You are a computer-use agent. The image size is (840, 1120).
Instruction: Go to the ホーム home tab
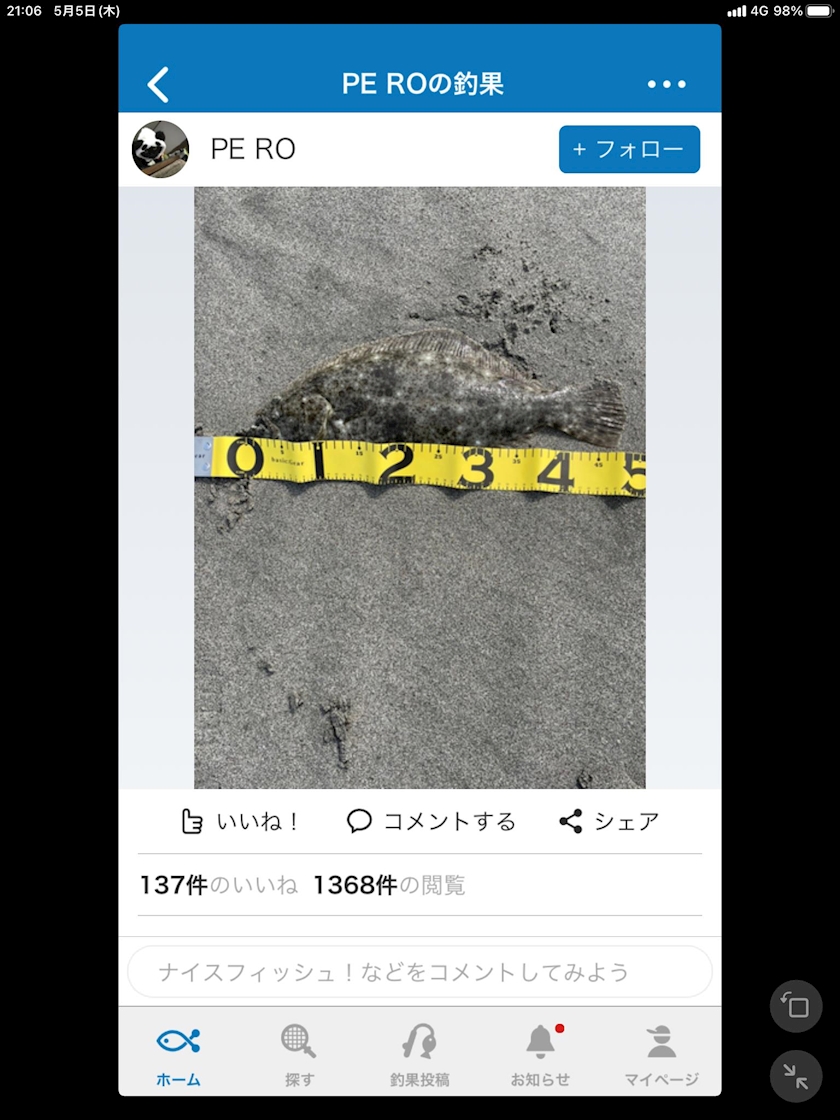tap(178, 1055)
